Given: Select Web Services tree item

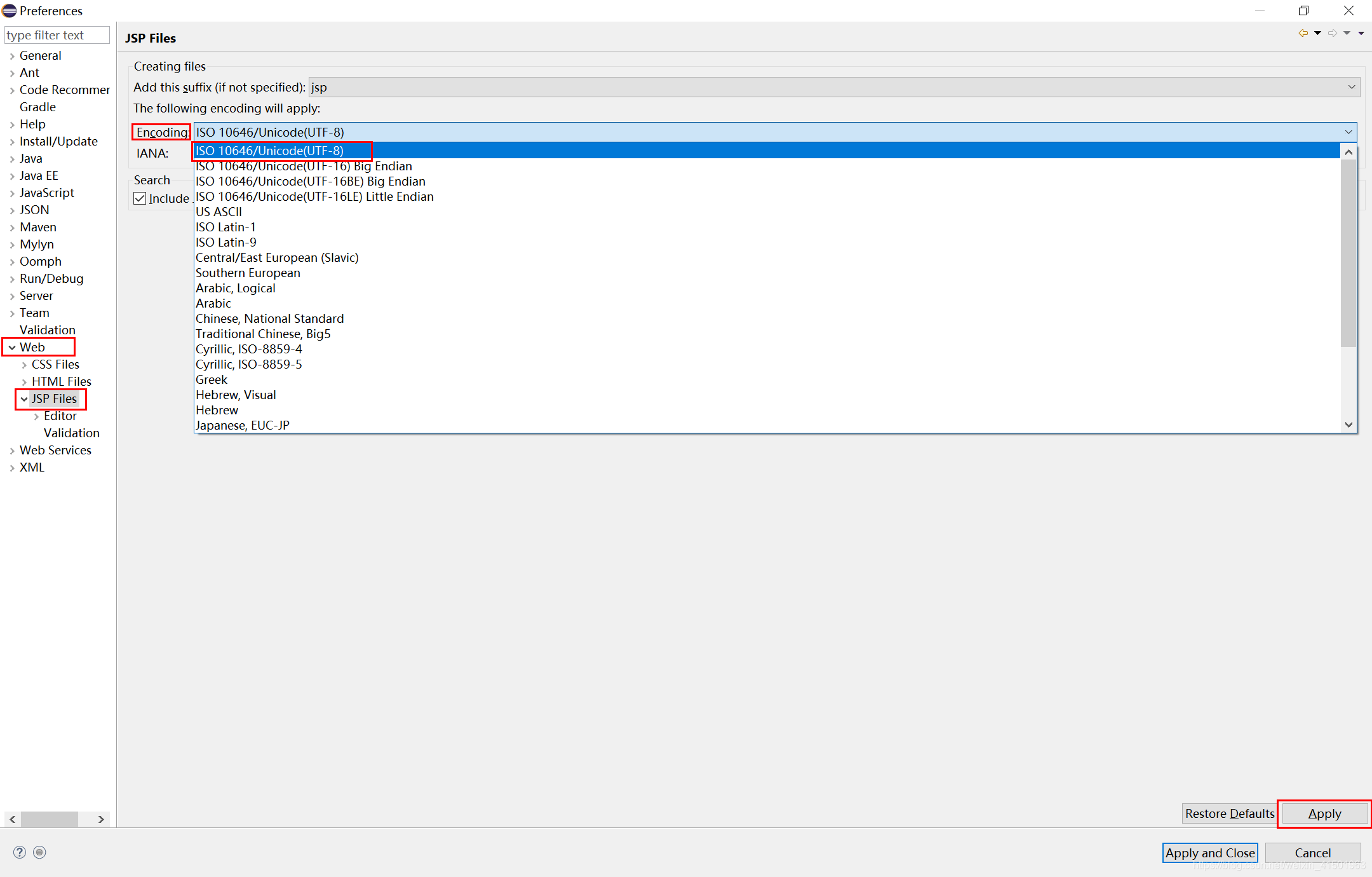Looking at the screenshot, I should pyautogui.click(x=56, y=451).
